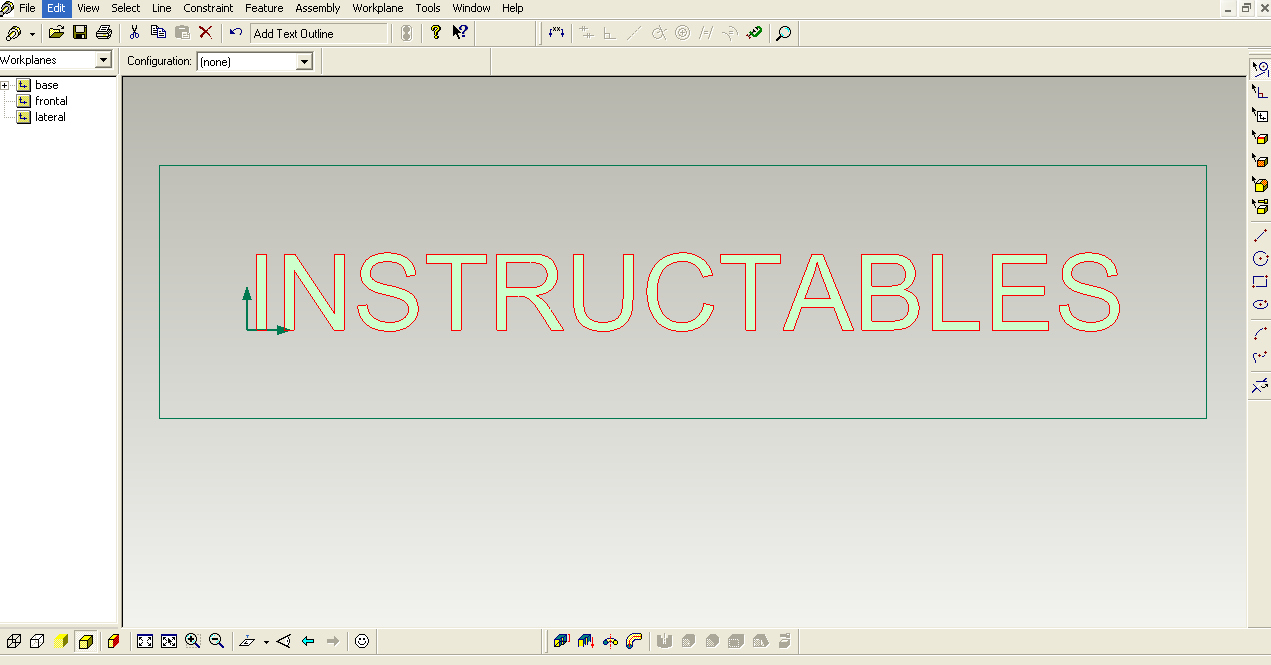The height and width of the screenshot is (665, 1271).
Task: Open the Line menu
Action: (162, 8)
